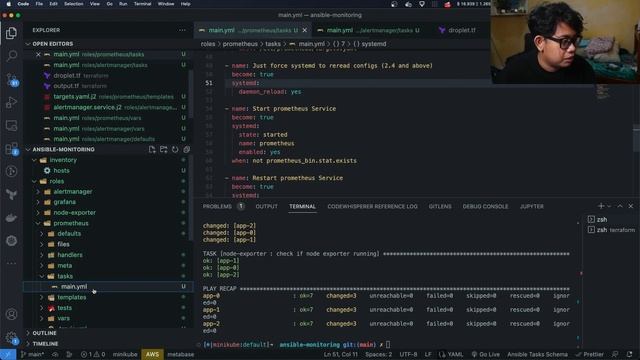
Task: Refresh the explorer file tree
Action: tap(175, 149)
